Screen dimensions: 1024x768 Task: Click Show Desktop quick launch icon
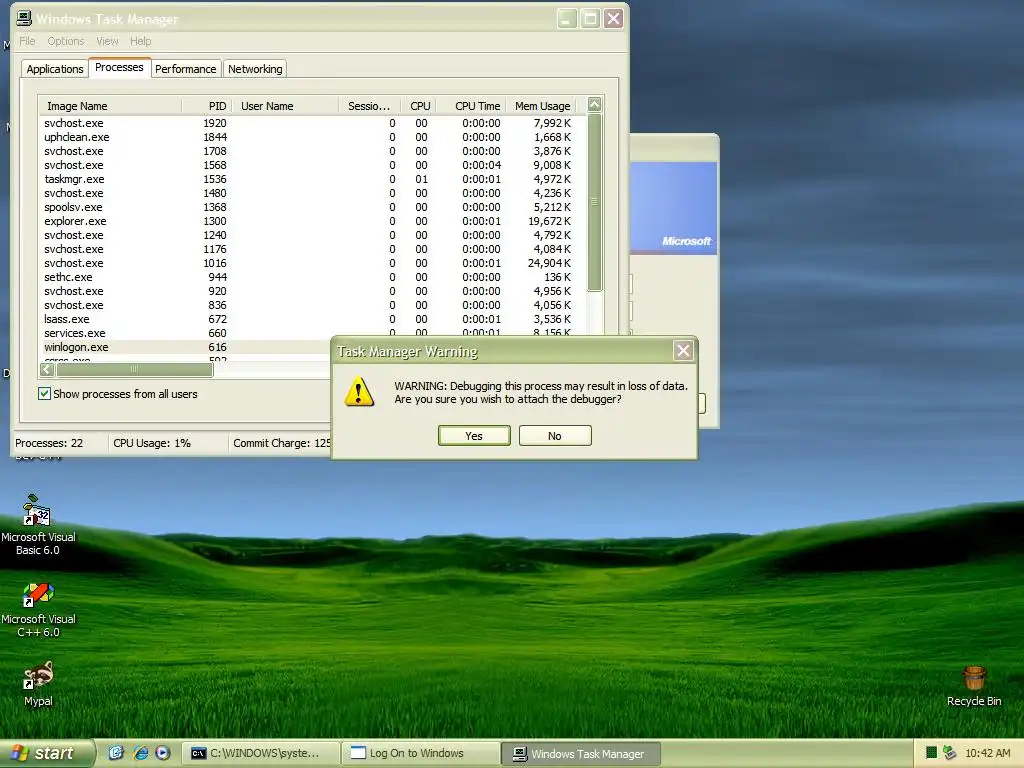(x=116, y=753)
